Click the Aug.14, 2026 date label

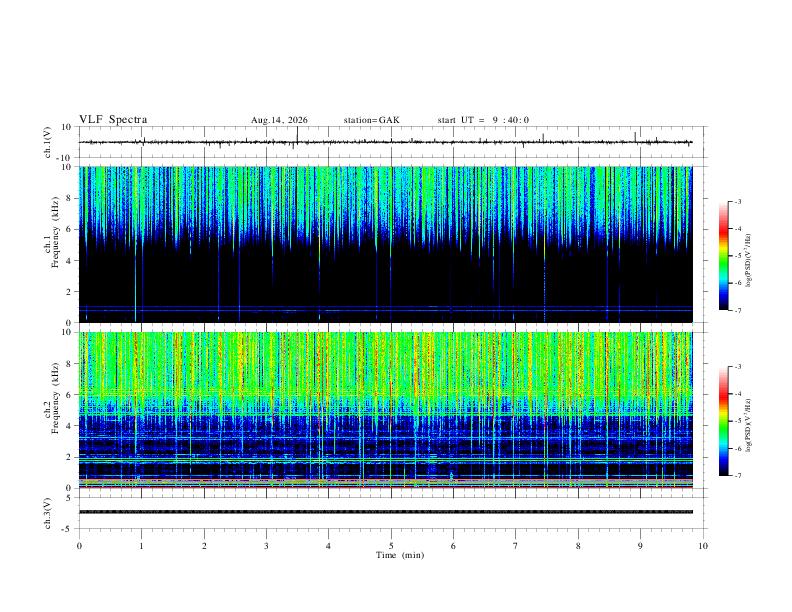click(x=279, y=120)
